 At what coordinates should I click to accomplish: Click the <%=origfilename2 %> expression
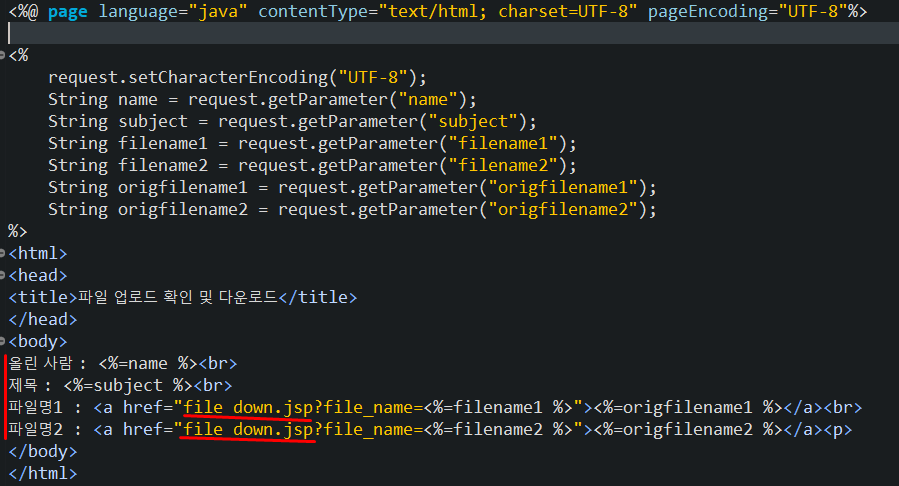coord(688,429)
